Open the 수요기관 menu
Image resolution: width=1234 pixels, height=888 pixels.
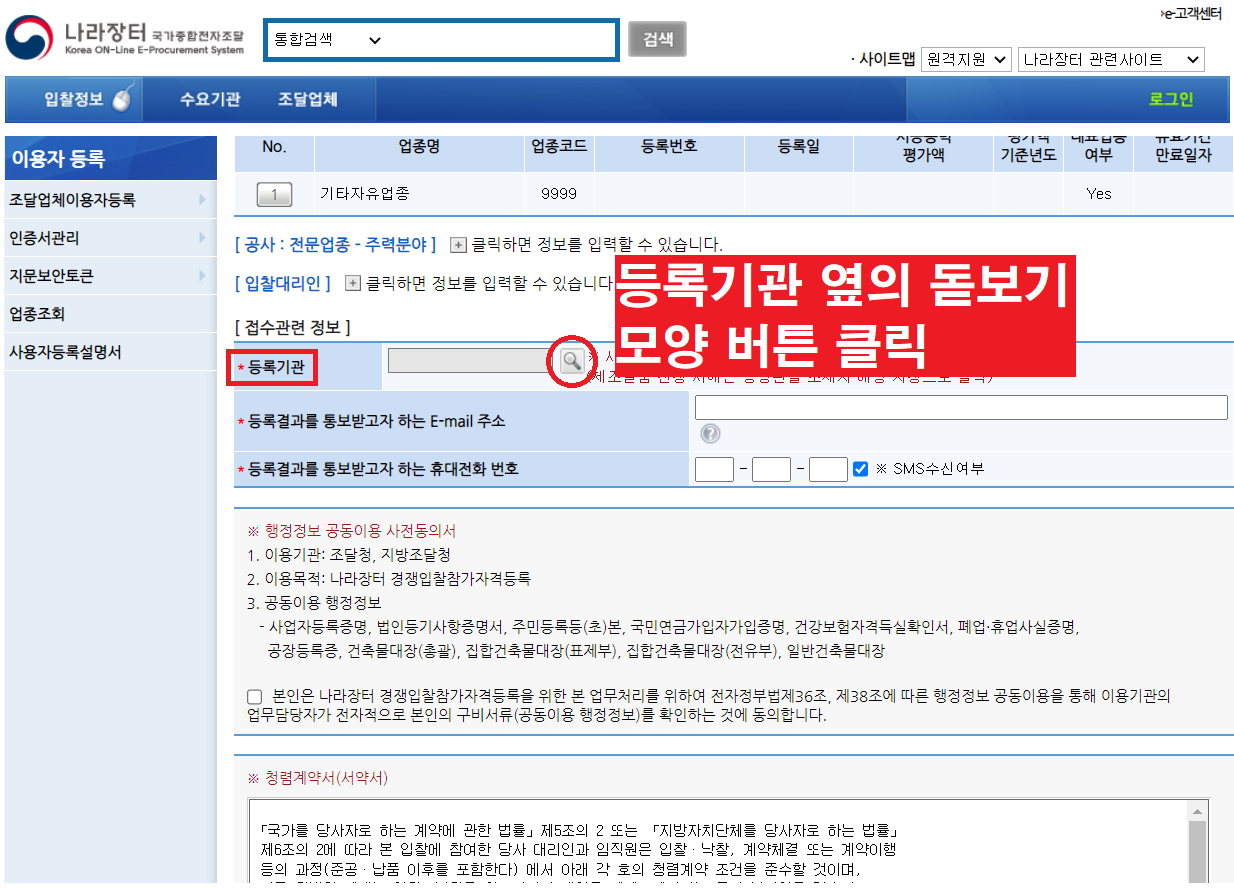210,100
